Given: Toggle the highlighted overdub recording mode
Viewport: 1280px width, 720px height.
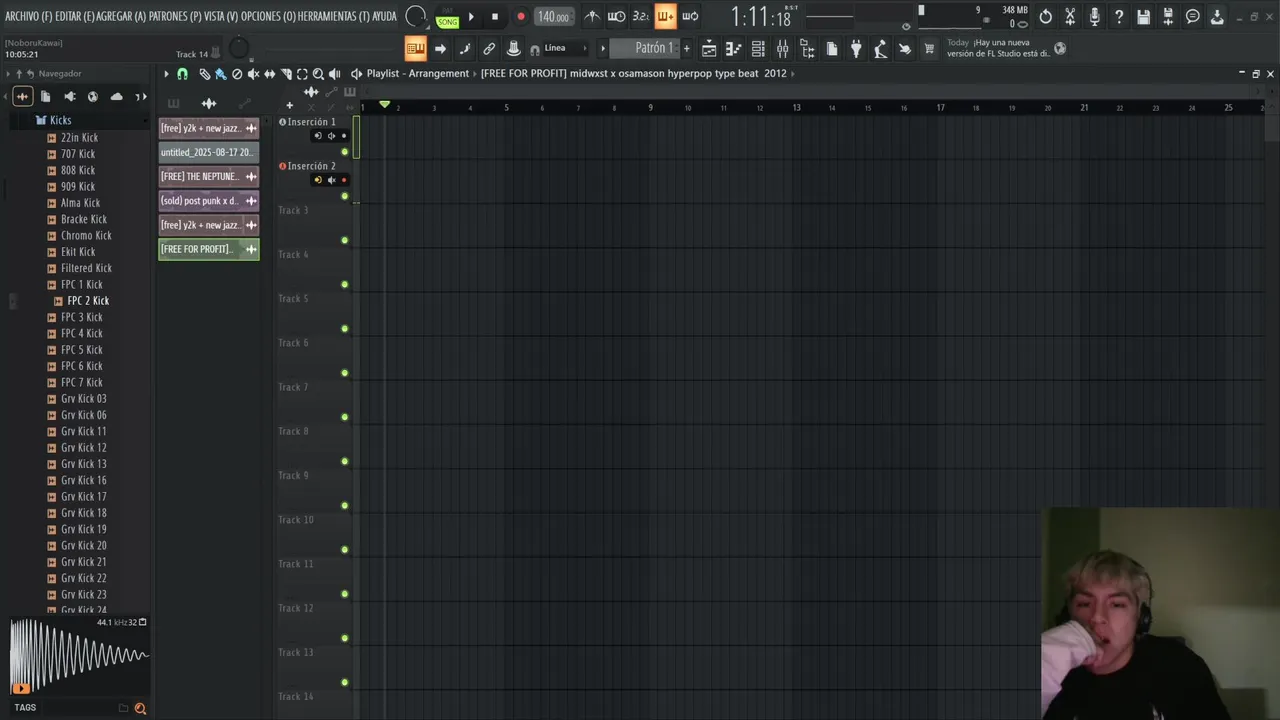Looking at the screenshot, I should pyautogui.click(x=665, y=17).
